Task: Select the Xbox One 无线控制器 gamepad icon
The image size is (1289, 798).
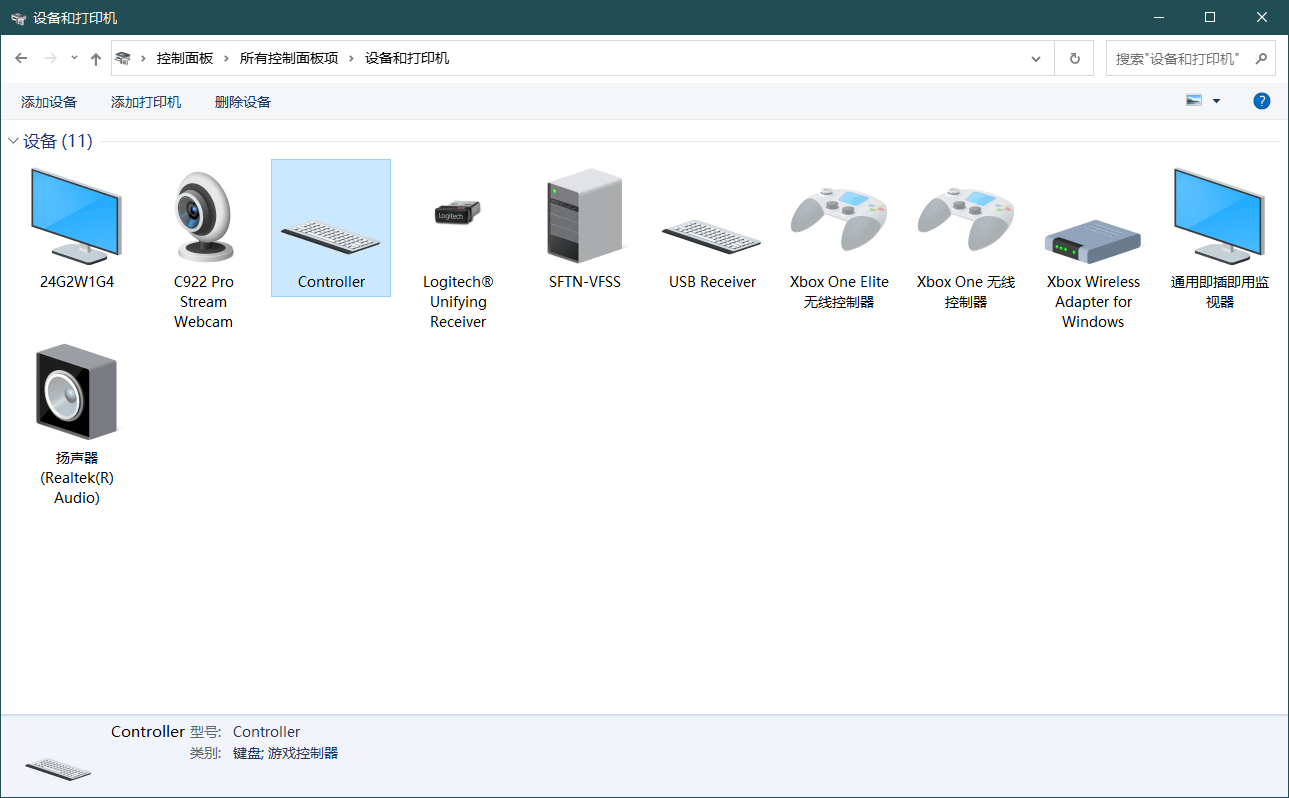Action: coord(966,217)
